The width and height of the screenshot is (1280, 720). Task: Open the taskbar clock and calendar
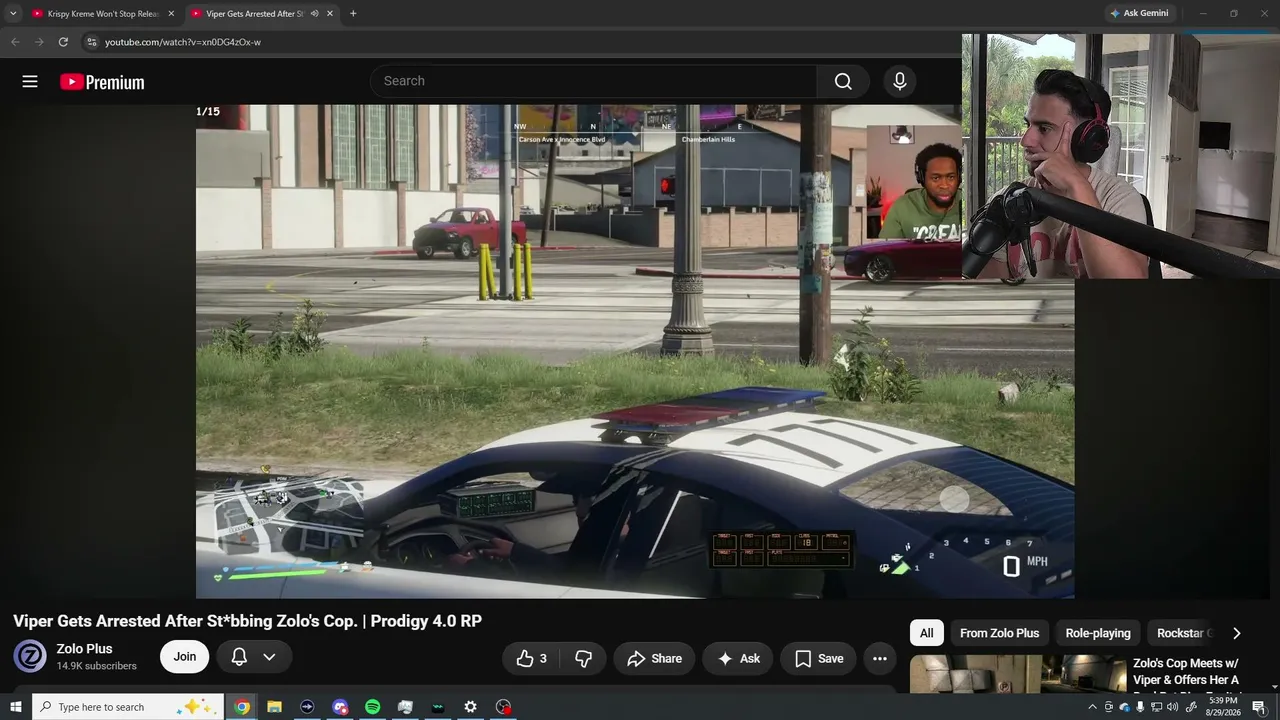point(1223,707)
